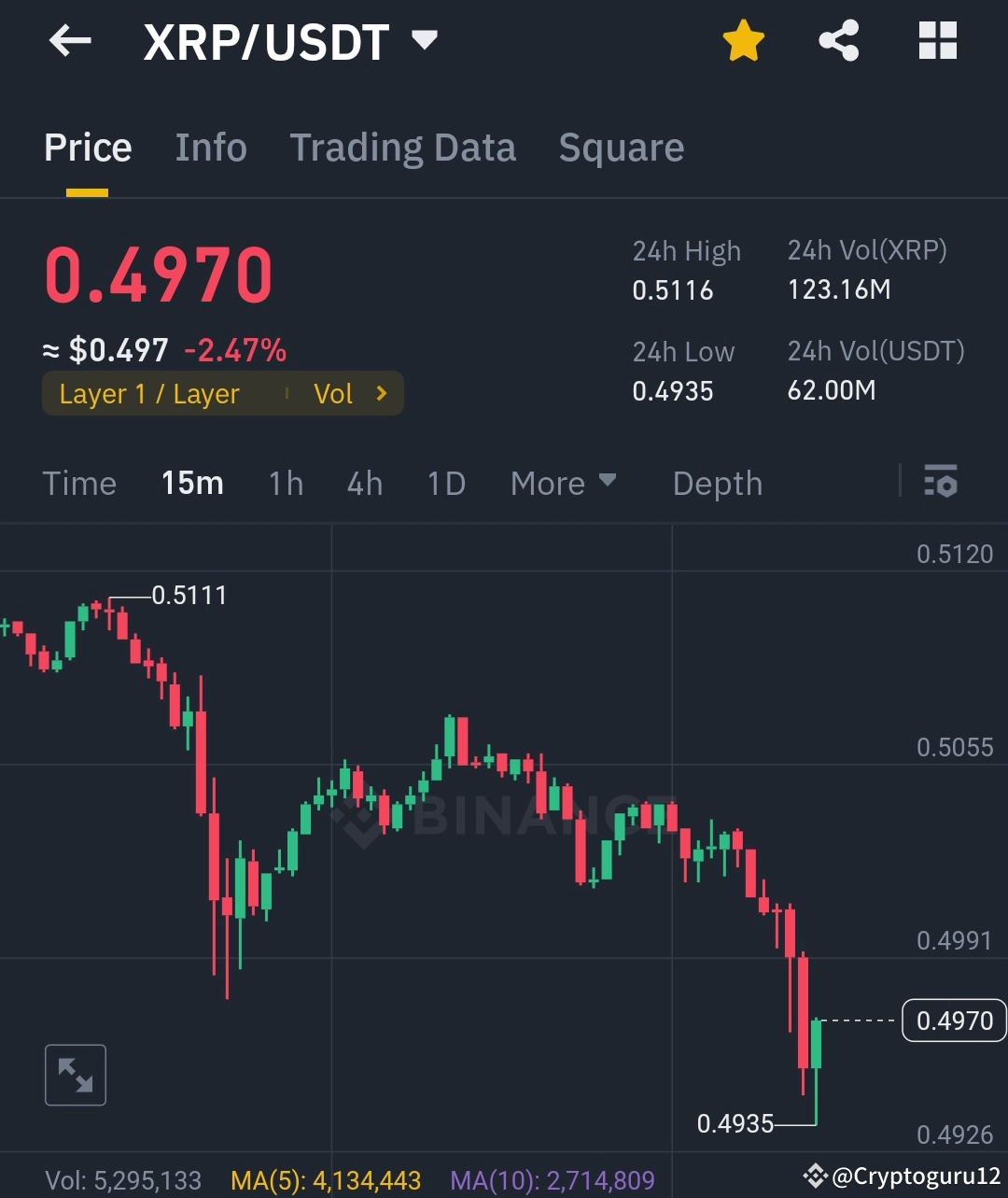Select the 1D chart interval
Viewport: 1008px width, 1198px height.
tap(445, 483)
